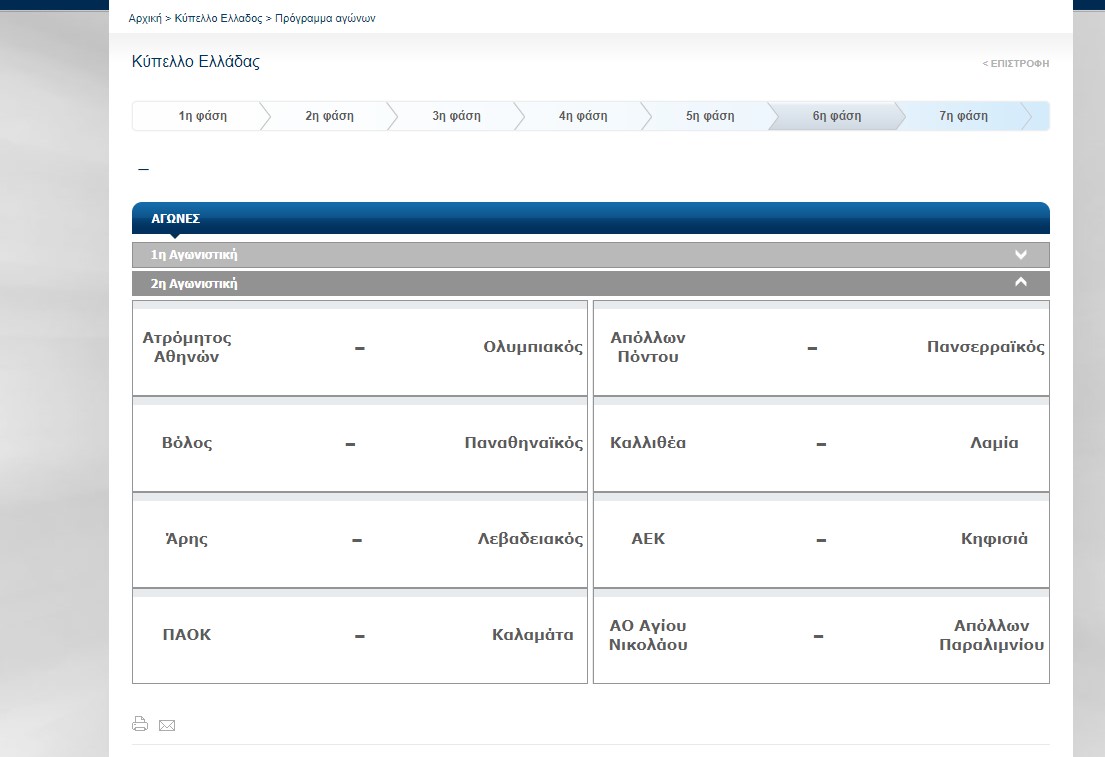
Task: Click the email envelope icon
Action: pos(167,725)
